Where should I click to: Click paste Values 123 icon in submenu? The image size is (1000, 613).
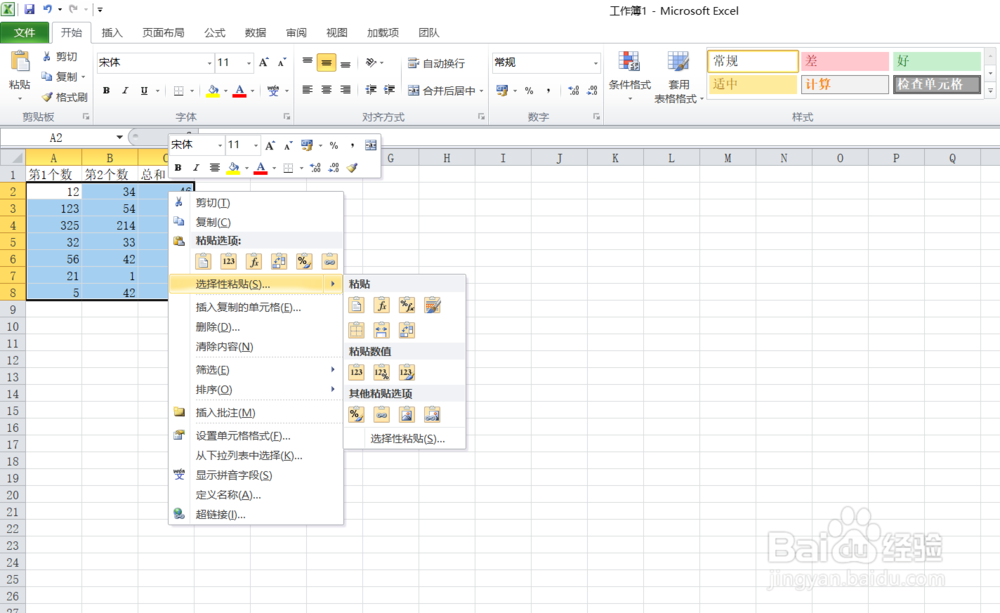(356, 371)
